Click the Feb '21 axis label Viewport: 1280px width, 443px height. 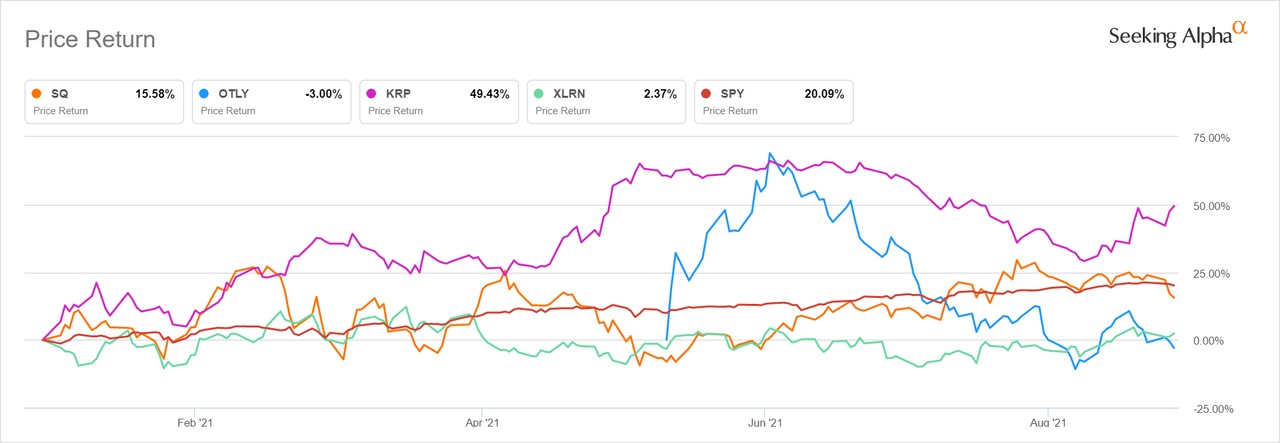(x=193, y=423)
